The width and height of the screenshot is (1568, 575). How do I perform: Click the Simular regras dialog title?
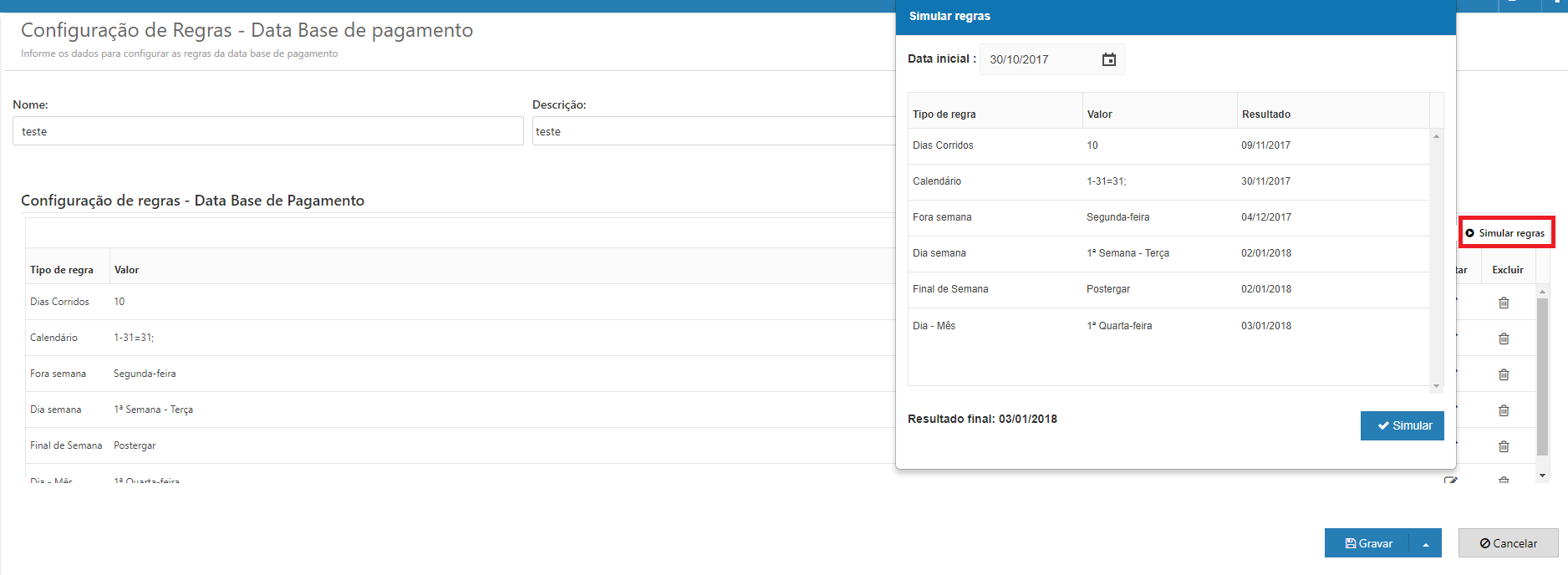click(949, 16)
